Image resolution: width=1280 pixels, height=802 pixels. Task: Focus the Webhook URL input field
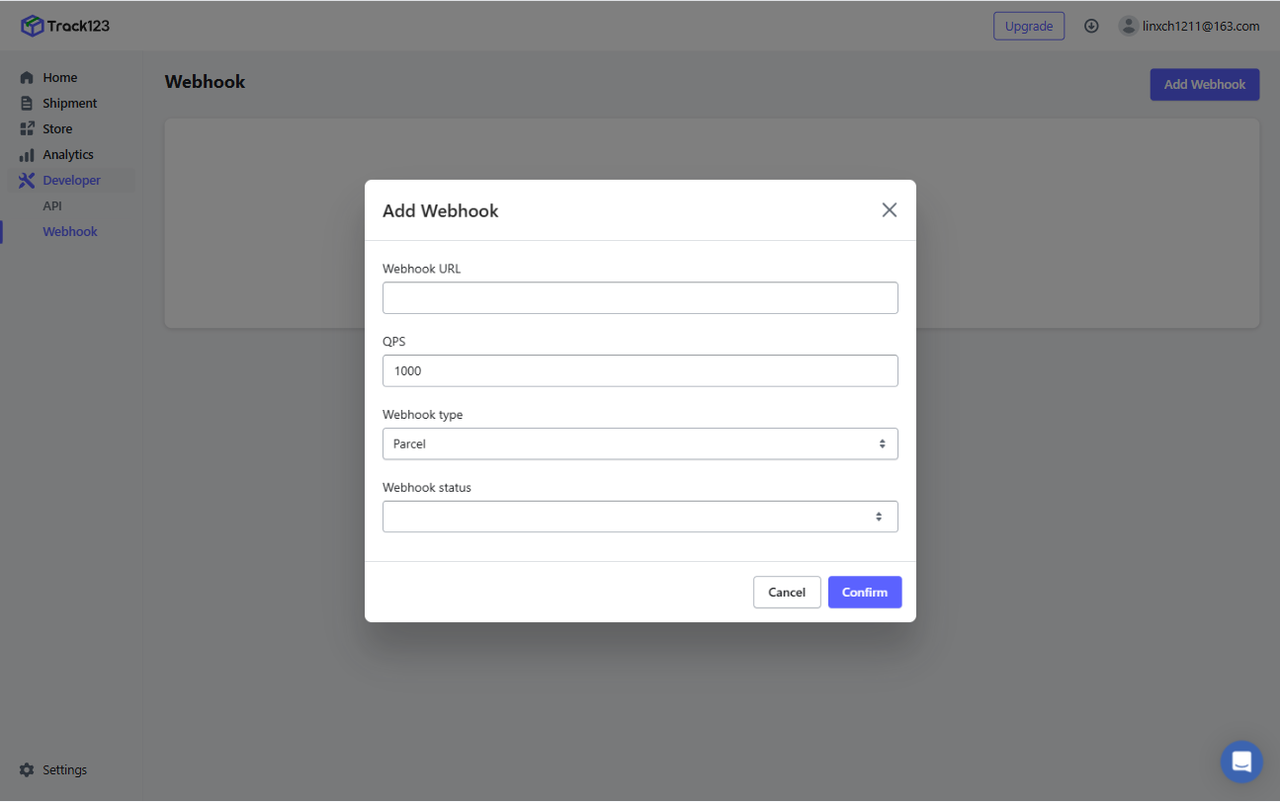pyautogui.click(x=640, y=298)
